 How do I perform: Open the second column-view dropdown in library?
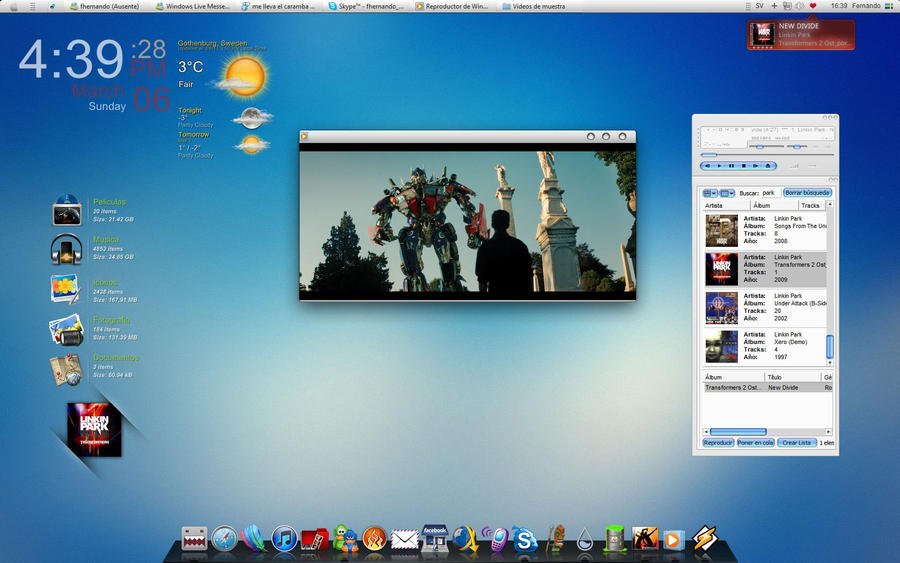pos(727,193)
